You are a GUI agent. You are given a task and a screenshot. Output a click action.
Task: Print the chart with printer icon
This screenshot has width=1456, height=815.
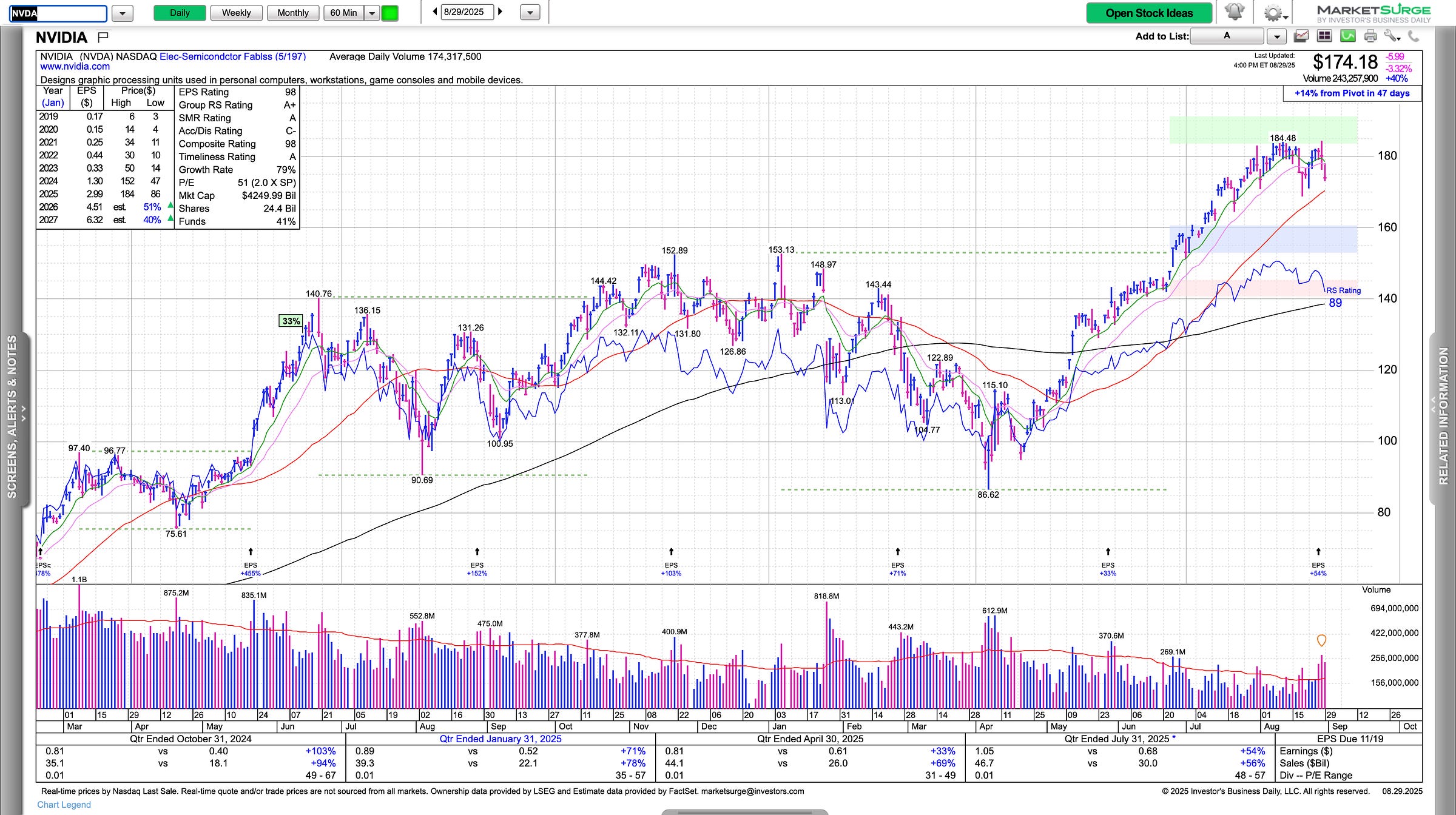tap(1370, 36)
